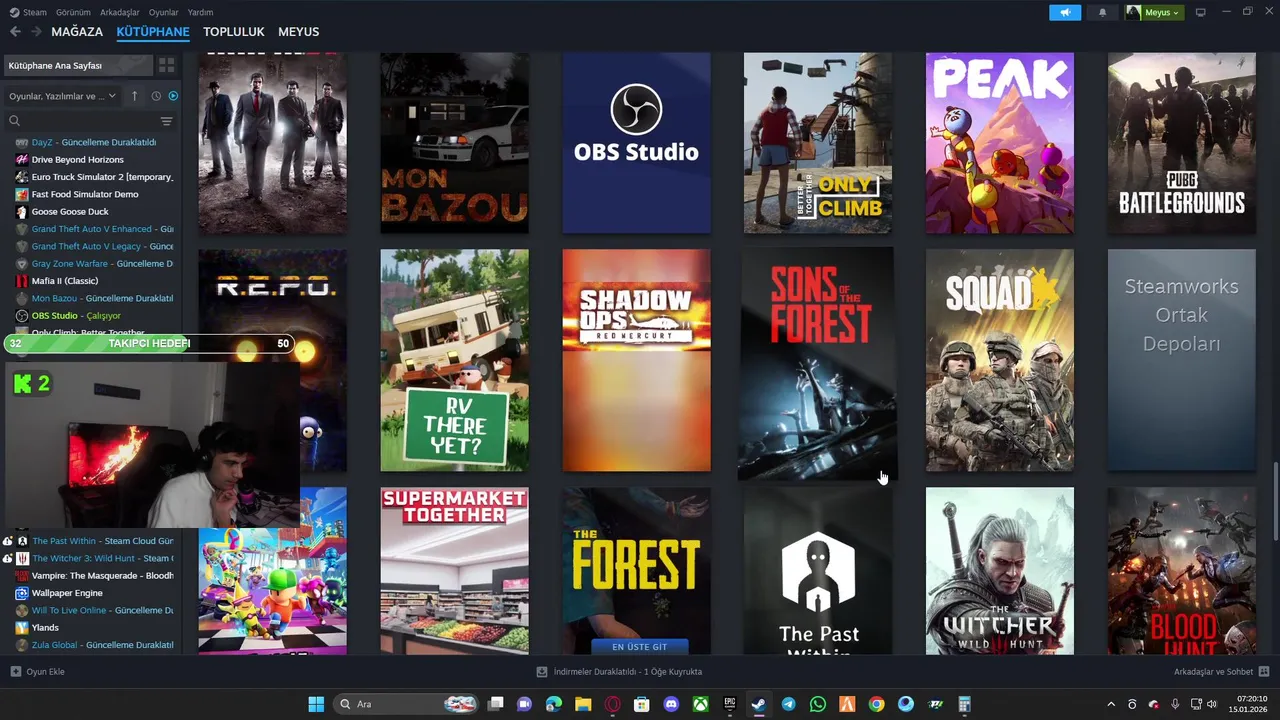The width and height of the screenshot is (1280, 720).
Task: Switch to the MAĞAZA tab
Action: (77, 32)
